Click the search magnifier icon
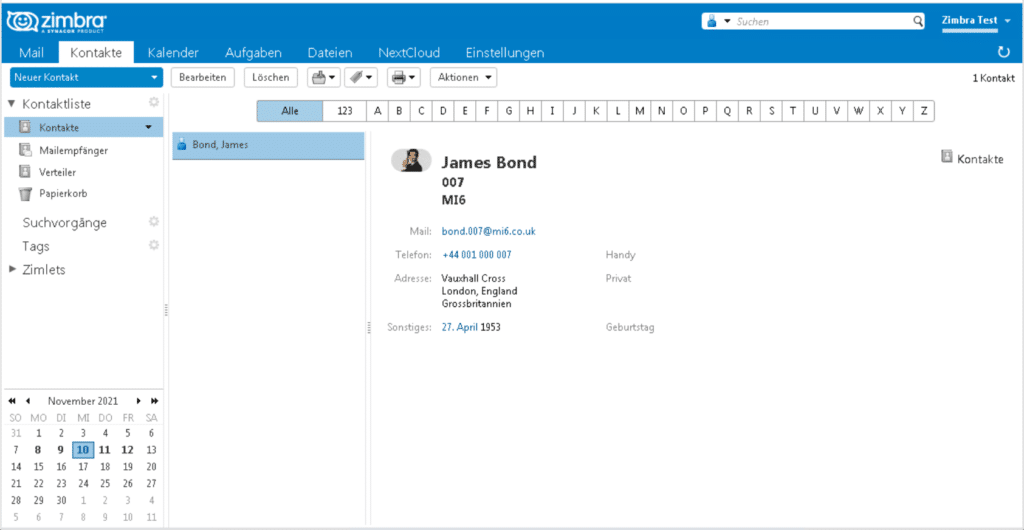The height and width of the screenshot is (530, 1024). (x=918, y=22)
